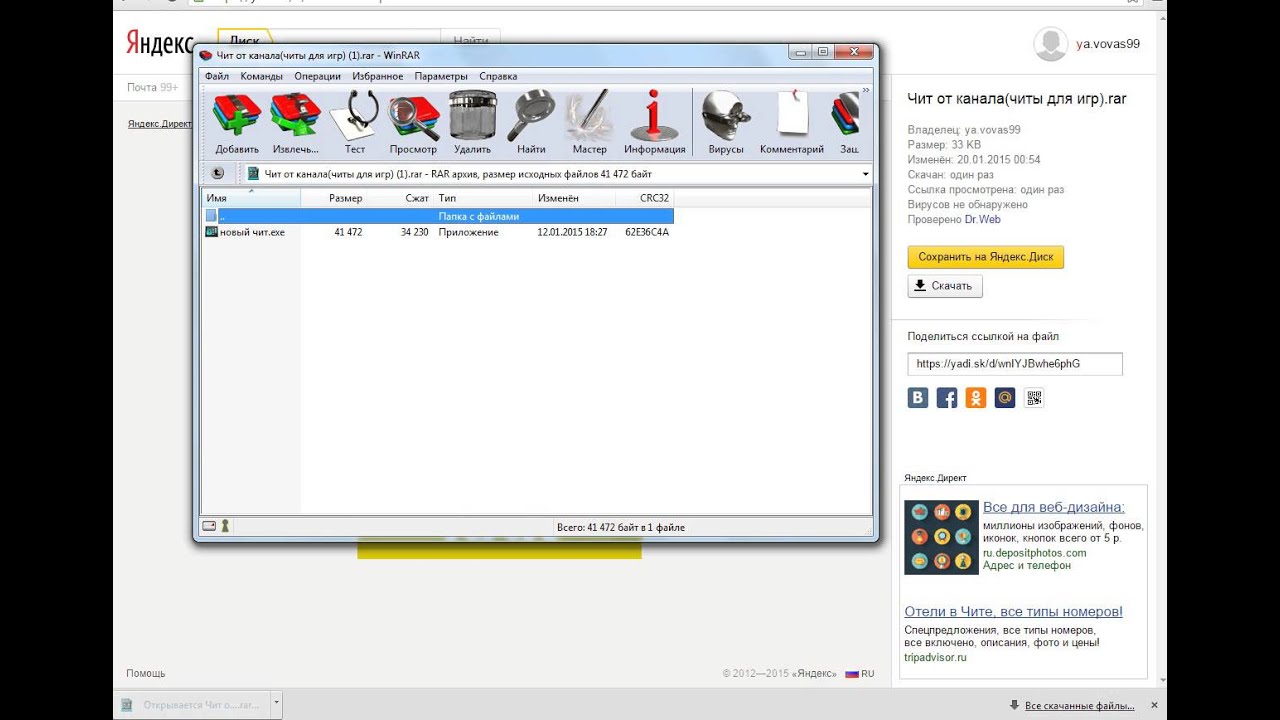Viewport: 1280px width, 720px height.
Task: Click the Скачать download button
Action: [x=945, y=286]
